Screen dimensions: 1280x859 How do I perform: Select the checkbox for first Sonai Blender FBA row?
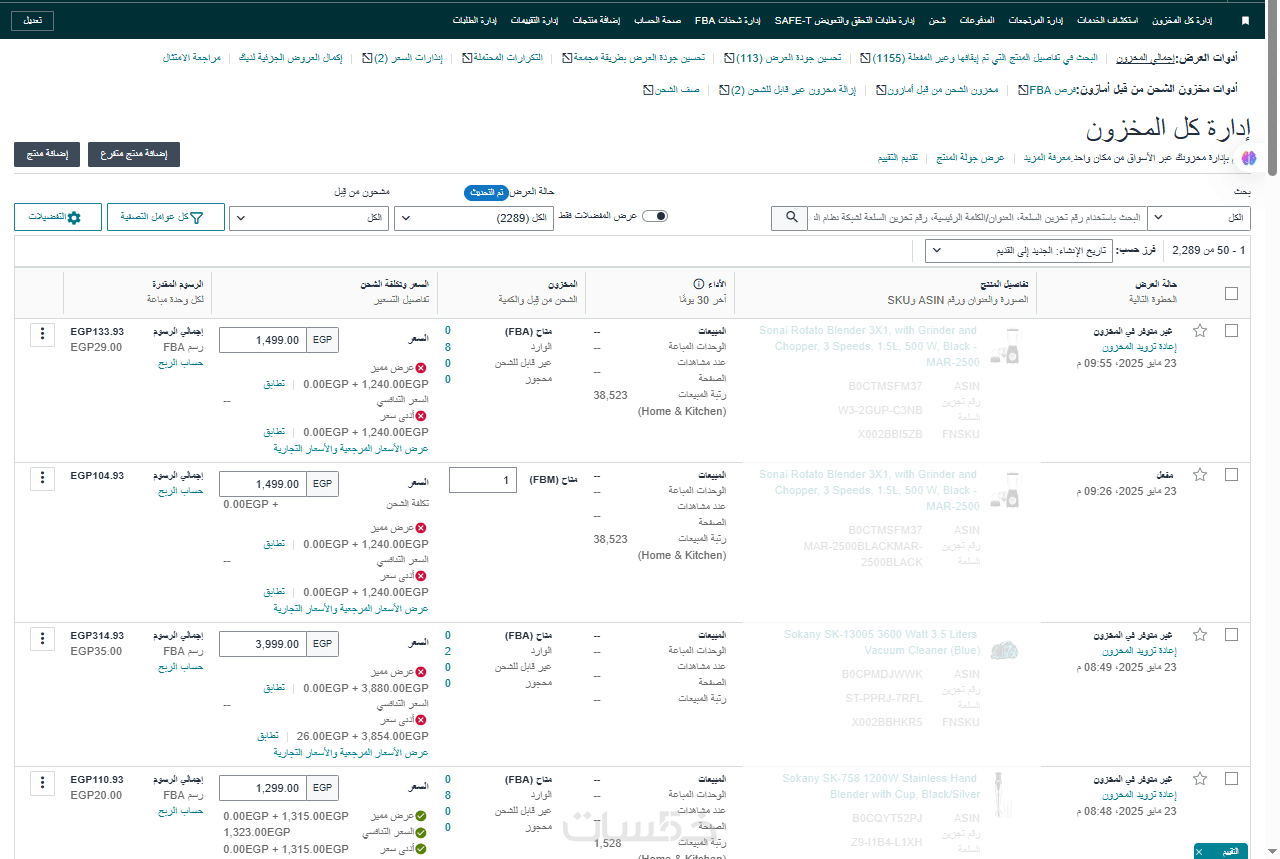pyautogui.click(x=1231, y=330)
